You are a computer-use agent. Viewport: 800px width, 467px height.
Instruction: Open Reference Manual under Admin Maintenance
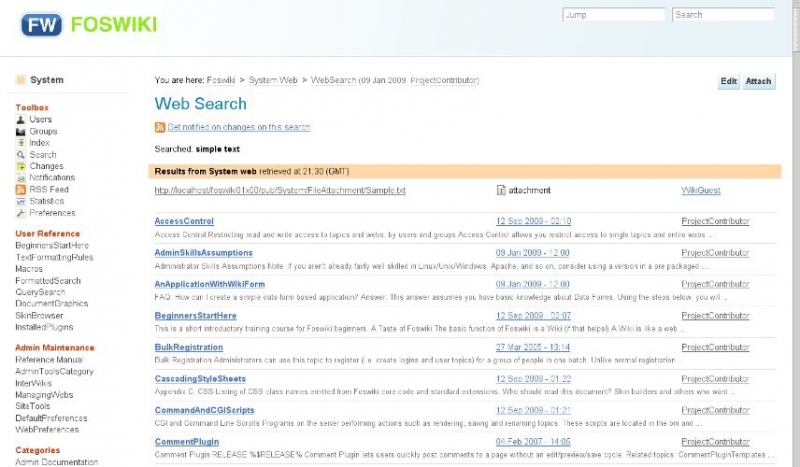[x=49, y=360]
